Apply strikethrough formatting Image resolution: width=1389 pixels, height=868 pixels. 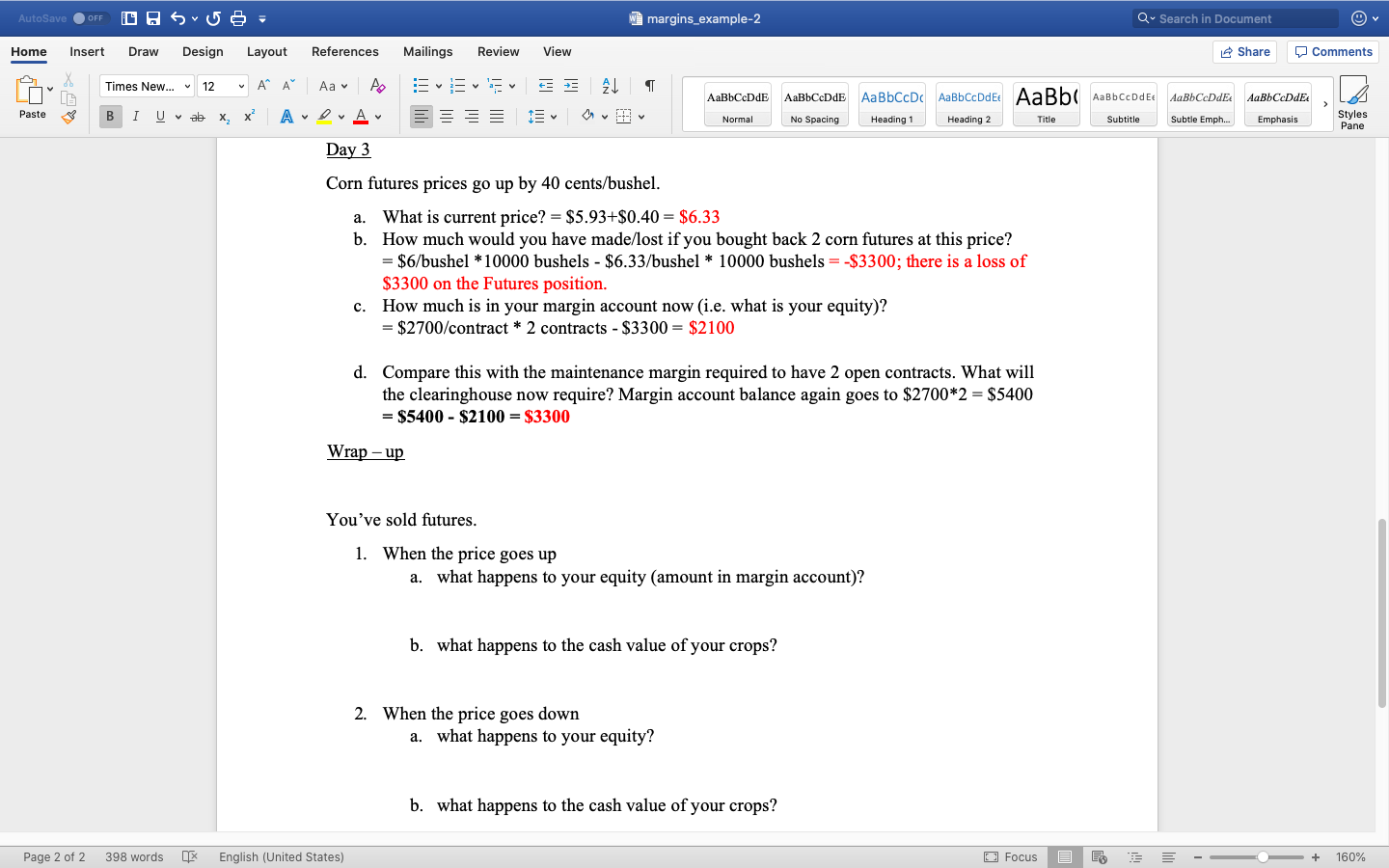(197, 117)
